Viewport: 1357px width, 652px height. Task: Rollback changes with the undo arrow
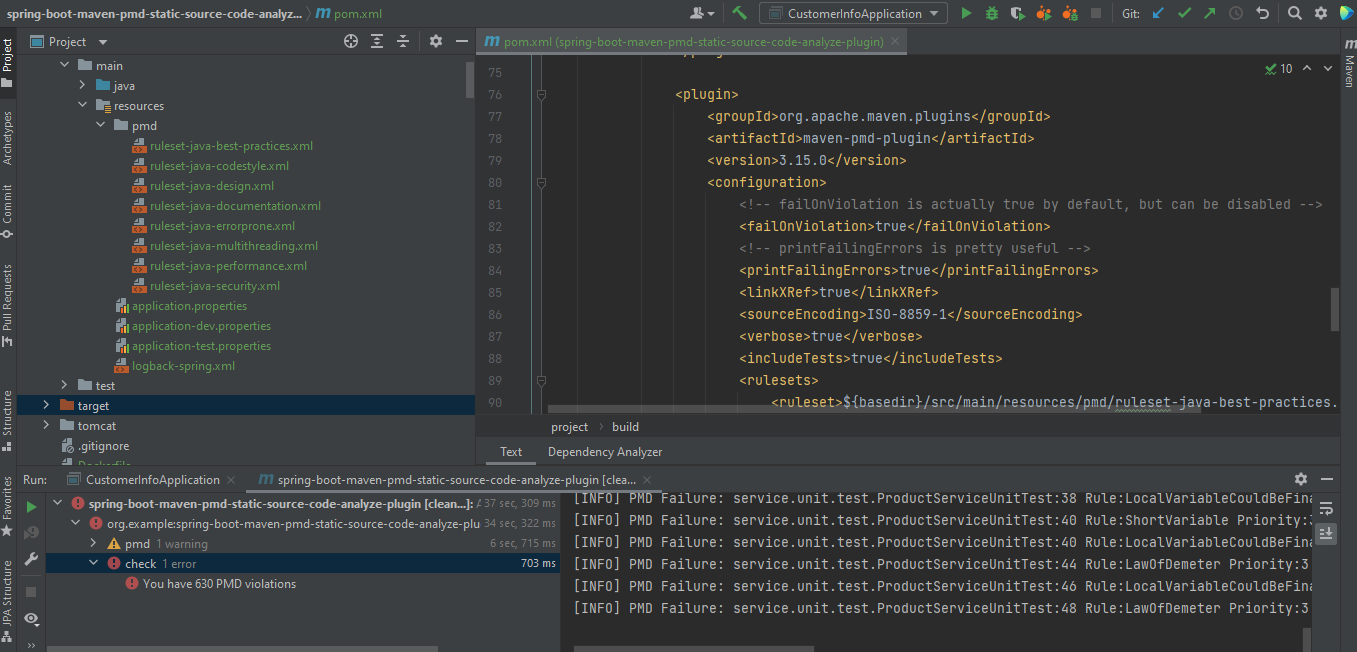point(1263,13)
